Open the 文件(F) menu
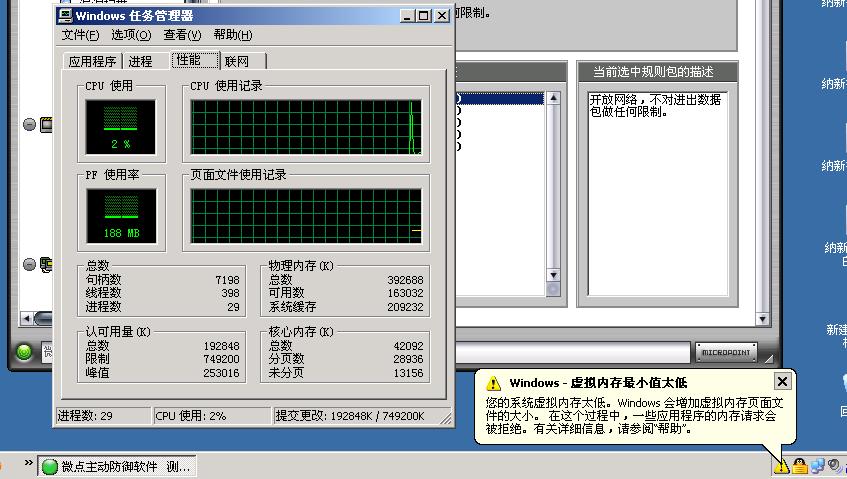Viewport: 847px width, 479px height. coord(80,35)
